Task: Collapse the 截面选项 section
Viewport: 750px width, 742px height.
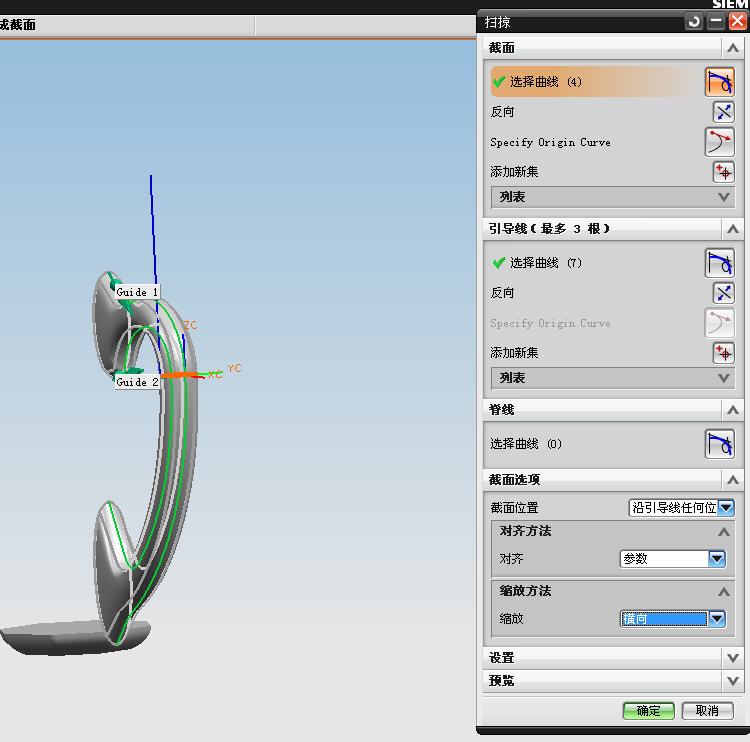Action: (732, 480)
